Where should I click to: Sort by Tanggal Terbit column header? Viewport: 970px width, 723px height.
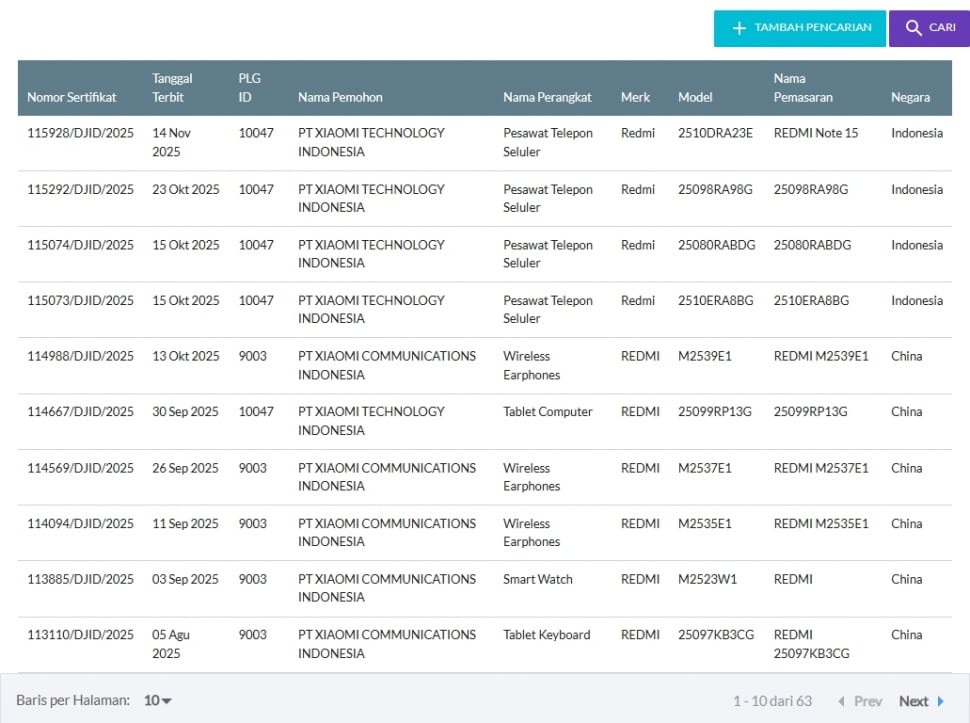coord(172,88)
